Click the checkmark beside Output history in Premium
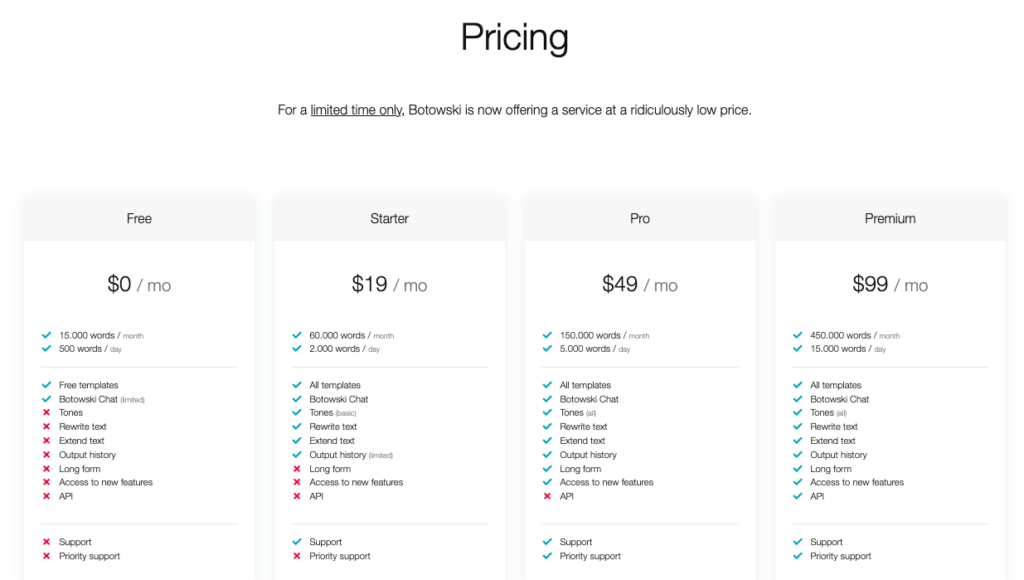 pyautogui.click(x=798, y=454)
